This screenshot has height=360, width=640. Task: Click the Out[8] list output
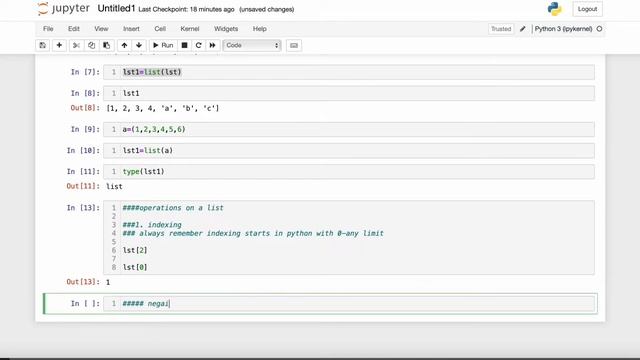(x=162, y=109)
